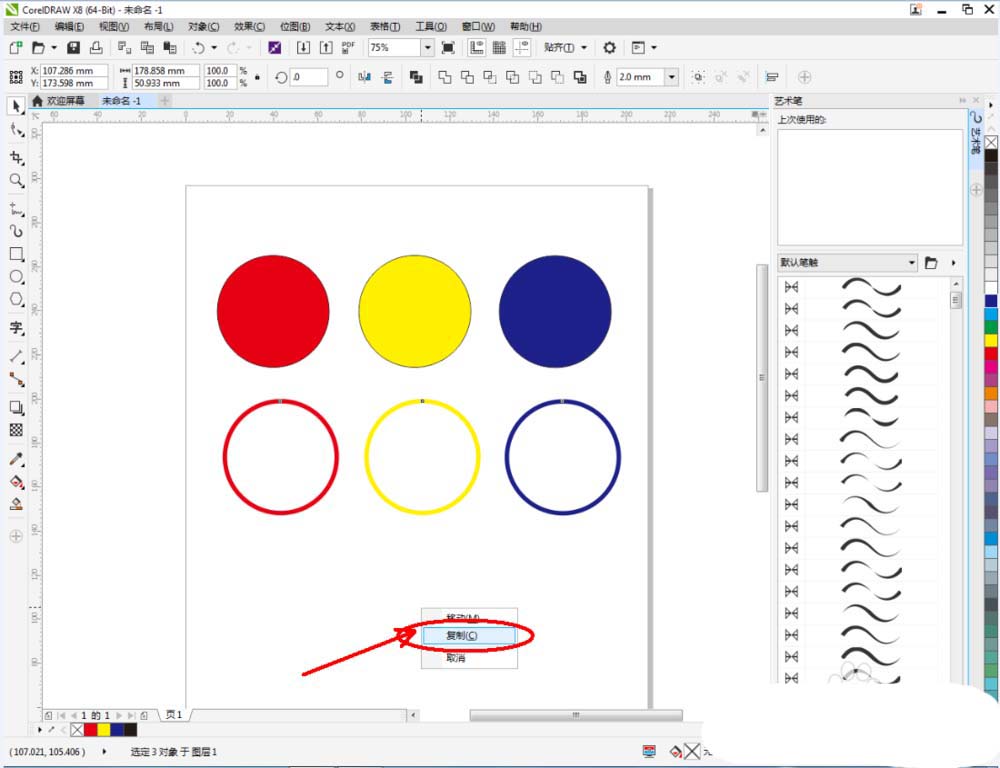
Task: Select the Drop Shadow tool
Action: click(17, 408)
